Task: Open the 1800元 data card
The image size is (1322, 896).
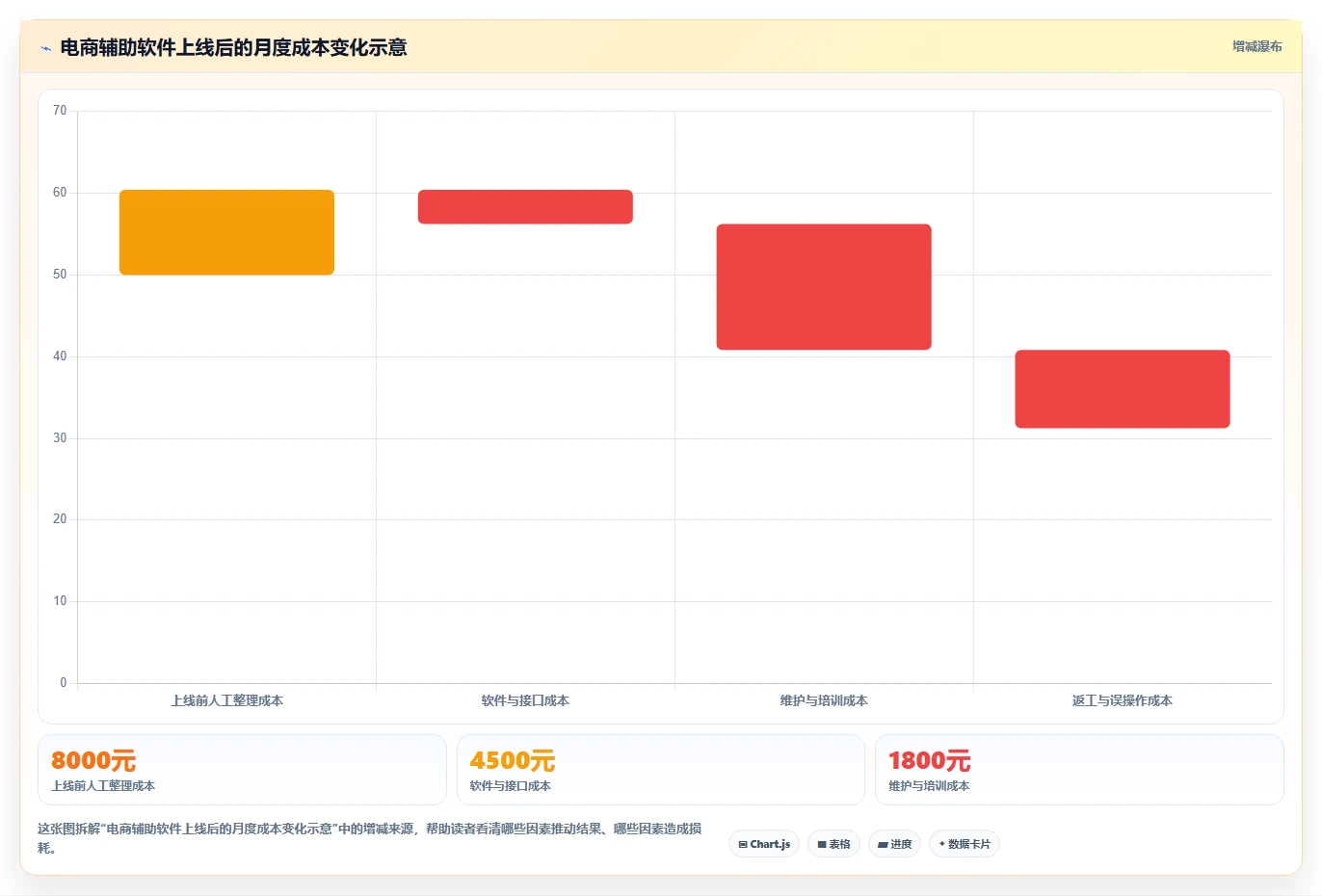Action: pos(1079,770)
